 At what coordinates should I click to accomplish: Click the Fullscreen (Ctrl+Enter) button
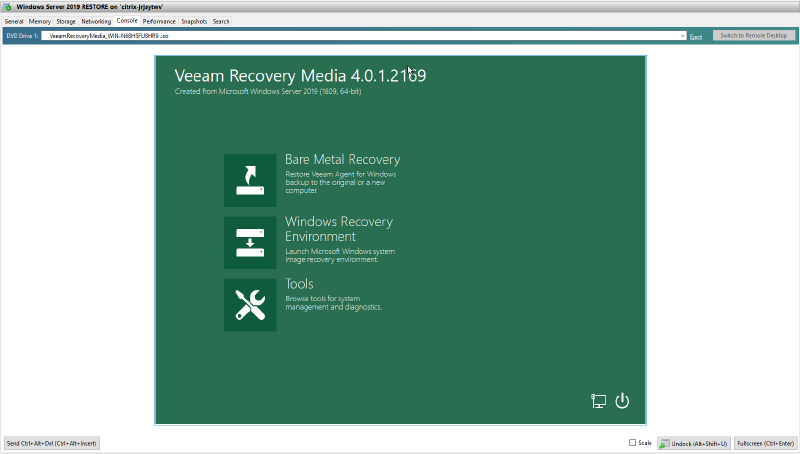[765, 443]
